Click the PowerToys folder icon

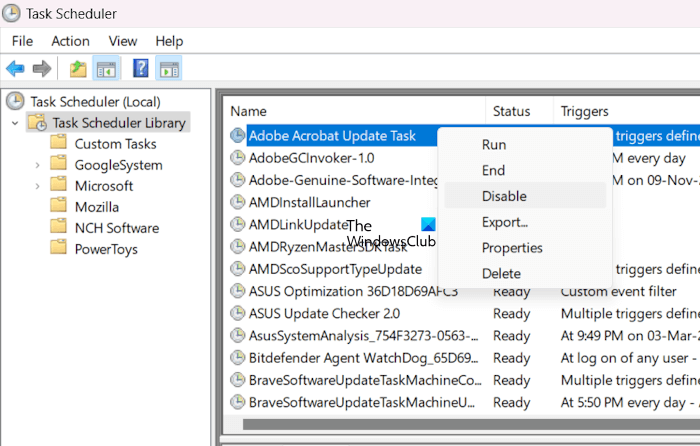pos(58,248)
